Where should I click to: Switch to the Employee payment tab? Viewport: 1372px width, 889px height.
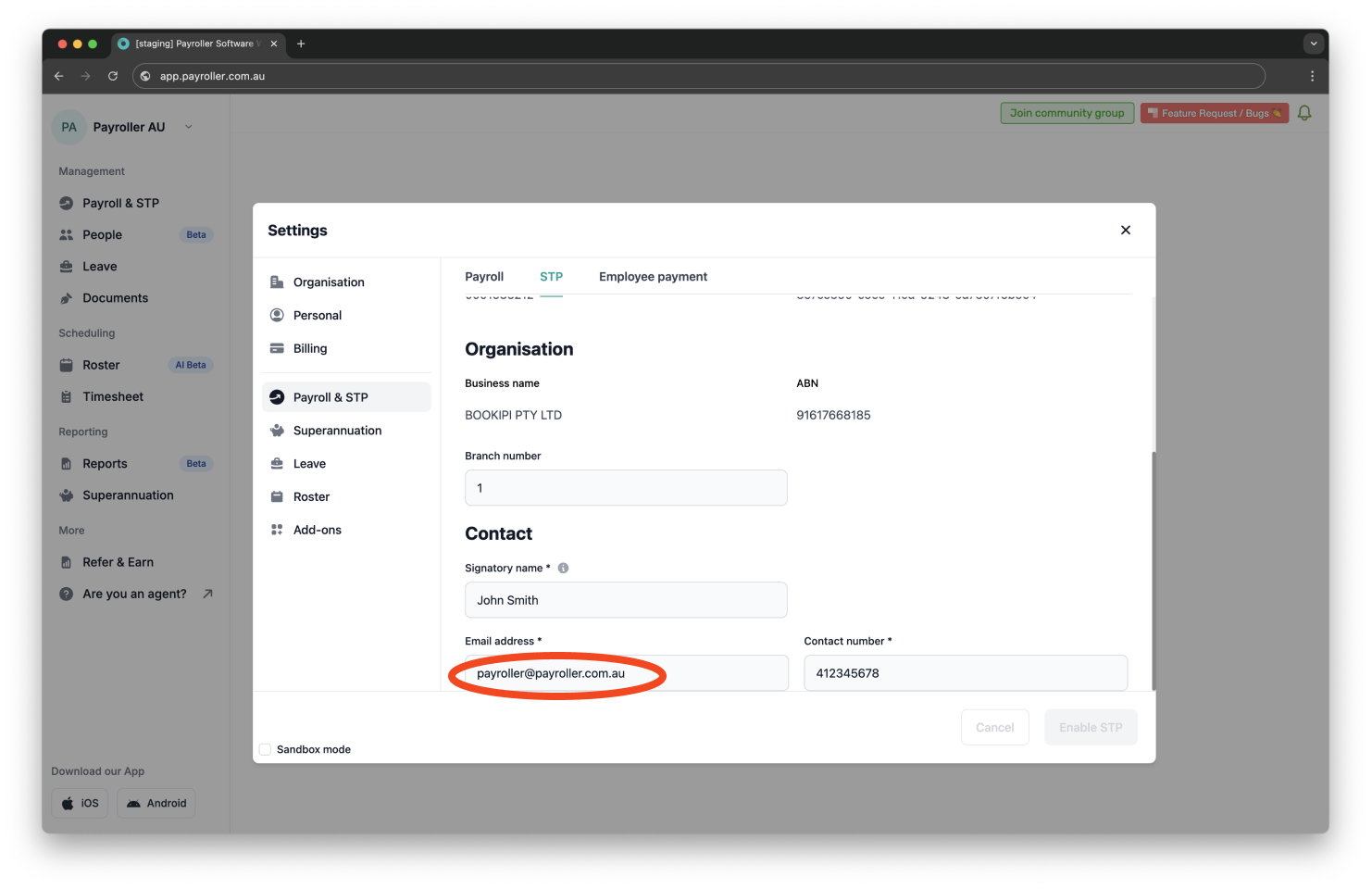coord(653,276)
